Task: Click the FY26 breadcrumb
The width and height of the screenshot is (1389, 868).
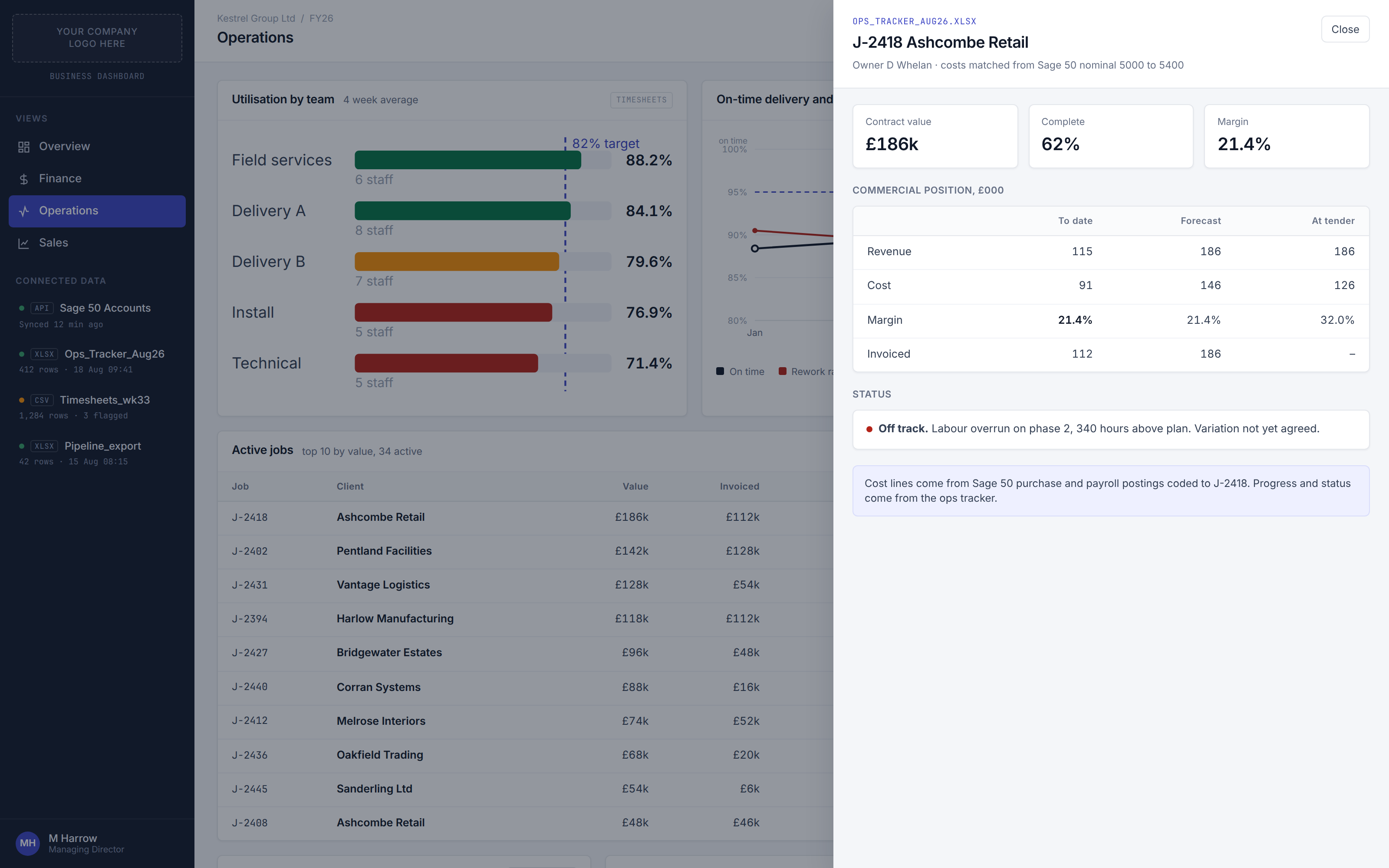Action: [321, 18]
